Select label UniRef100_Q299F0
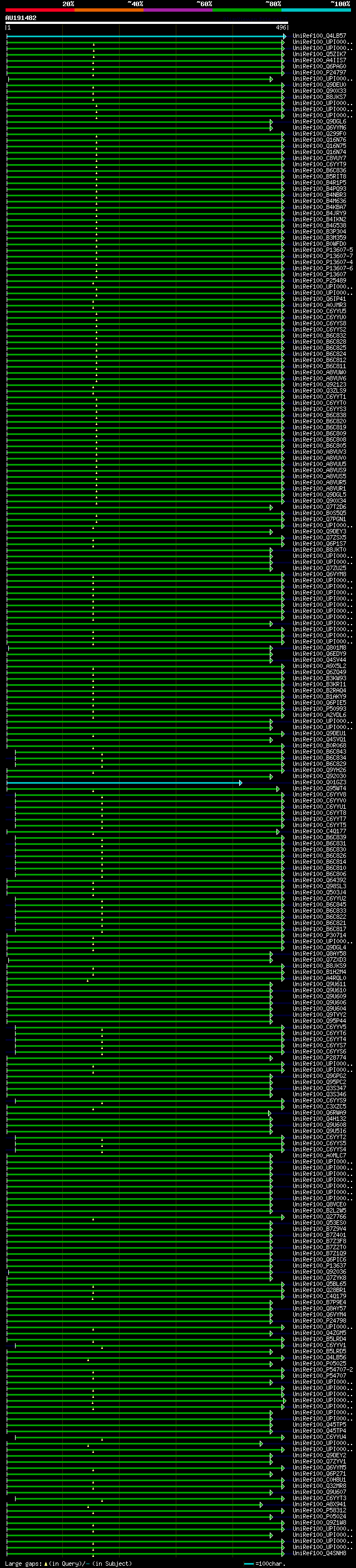The image size is (356, 1568). (319, 134)
